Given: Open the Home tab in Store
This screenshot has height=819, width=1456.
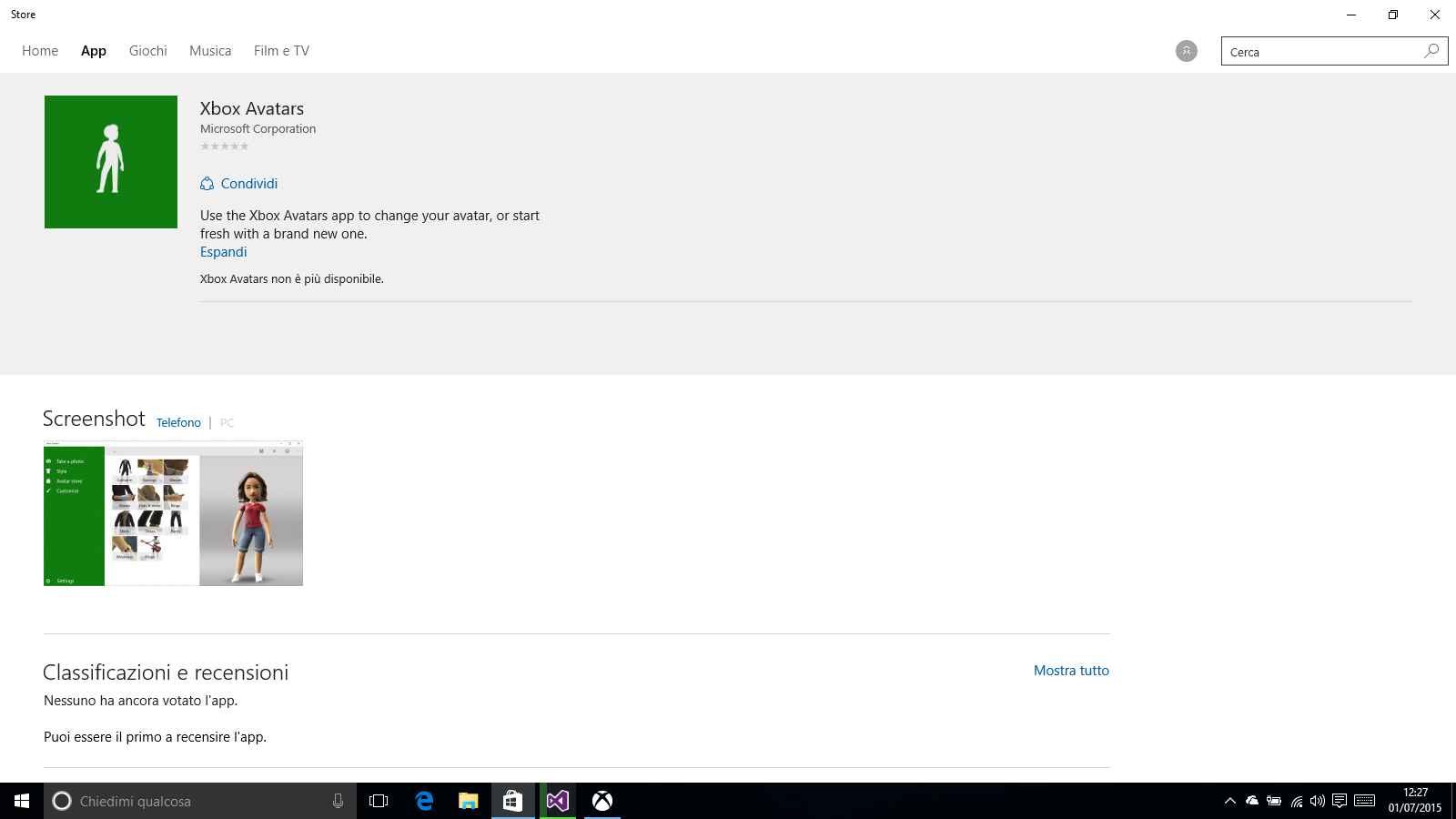Looking at the screenshot, I should 40,51.
